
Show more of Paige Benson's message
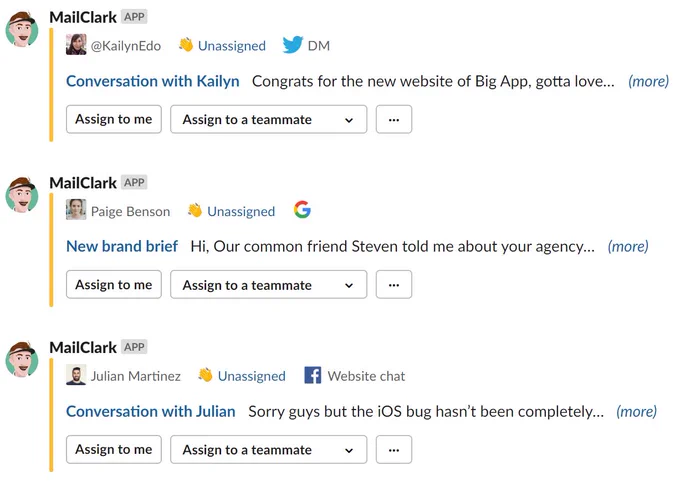point(628,246)
